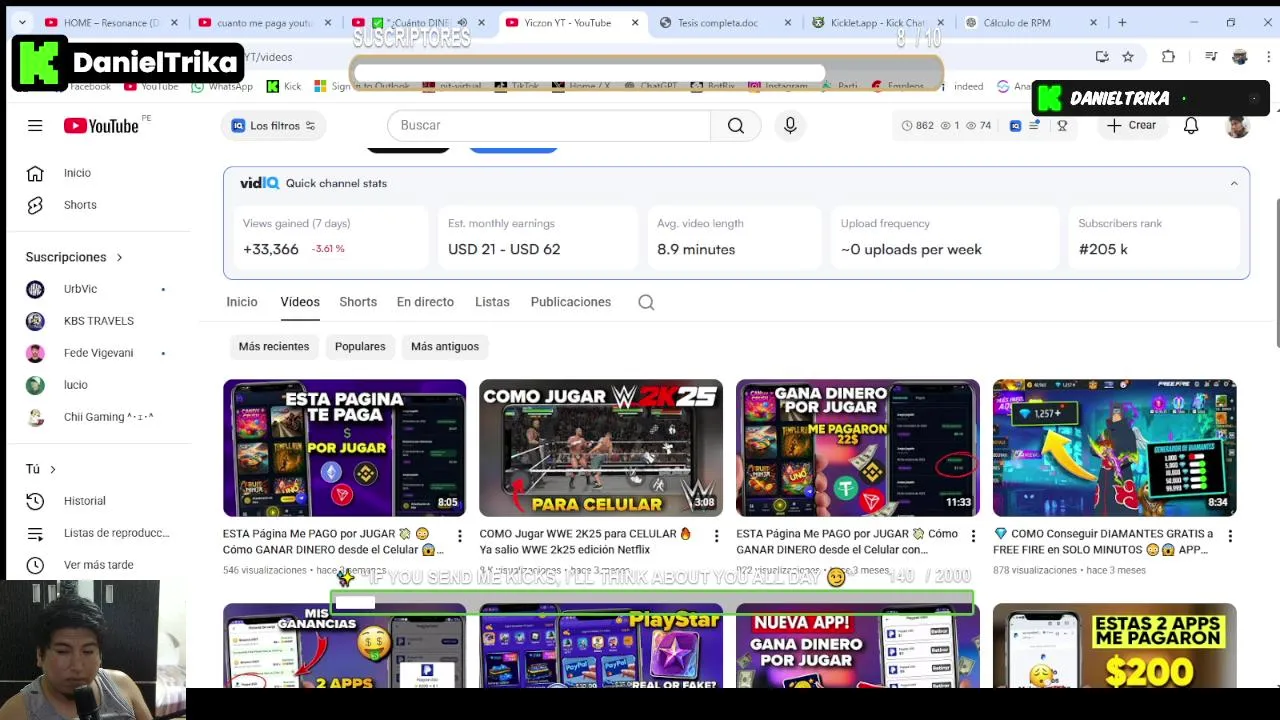This screenshot has height=720, width=1280.
Task: Open the notifications bell
Action: (1191, 126)
